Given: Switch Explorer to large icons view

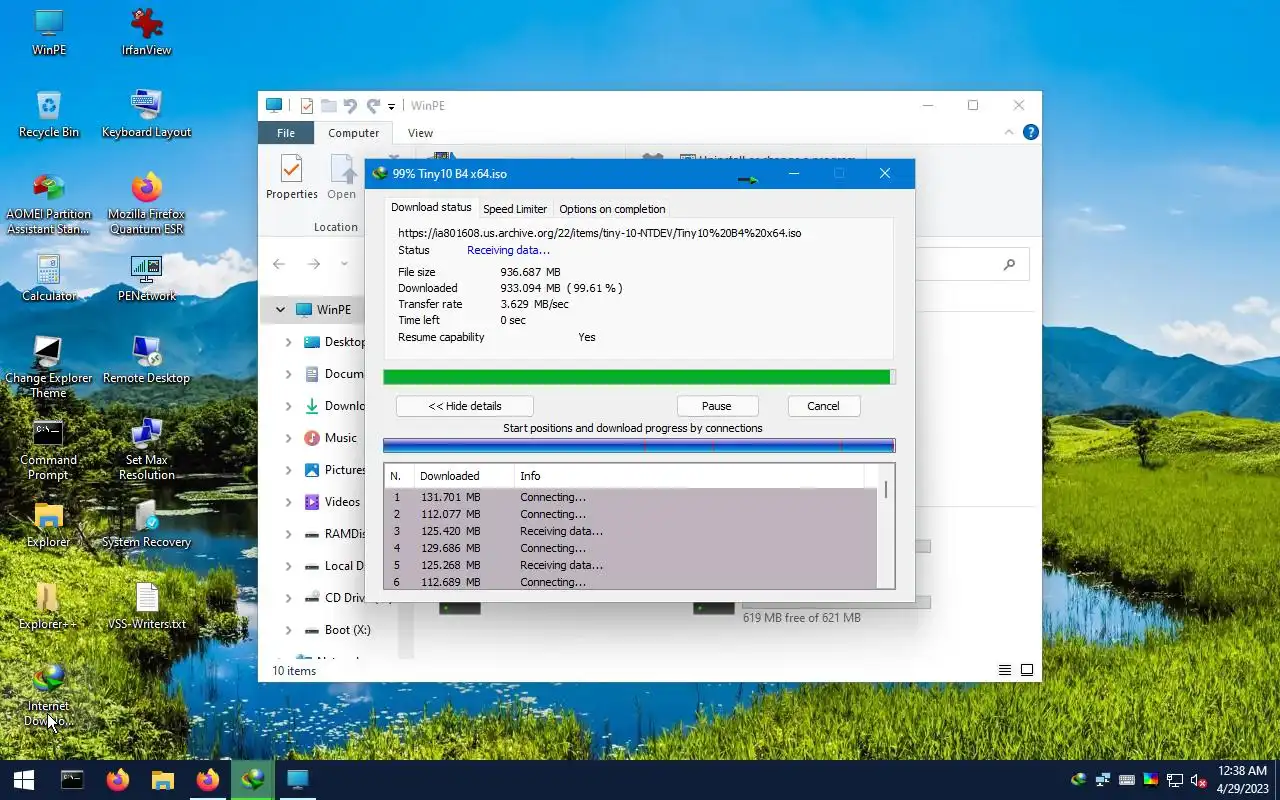Looking at the screenshot, I should coord(1027,670).
